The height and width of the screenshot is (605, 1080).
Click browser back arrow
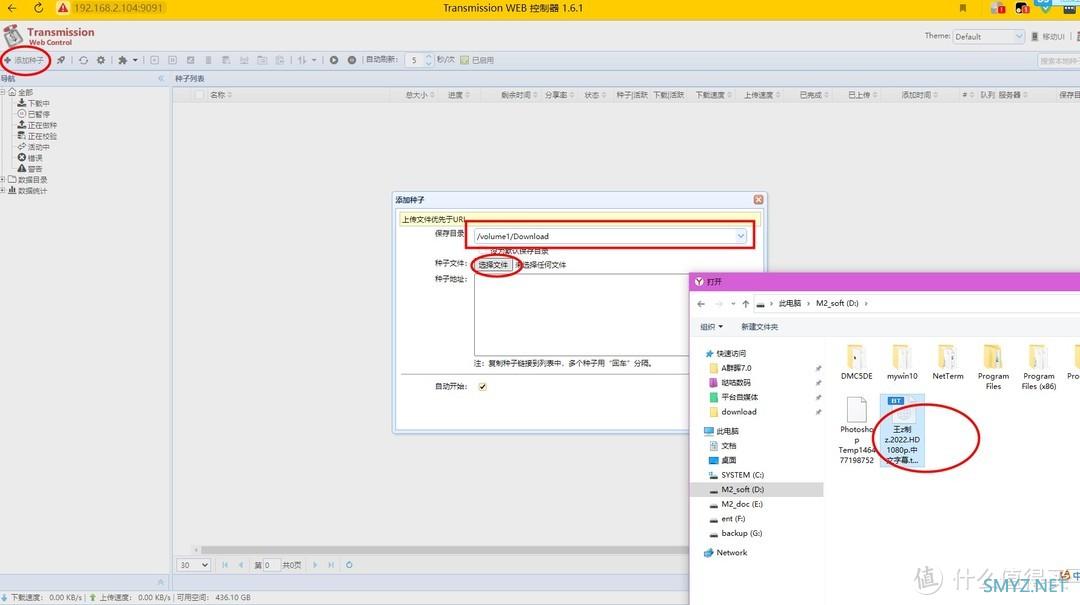pyautogui.click(x=12, y=8)
